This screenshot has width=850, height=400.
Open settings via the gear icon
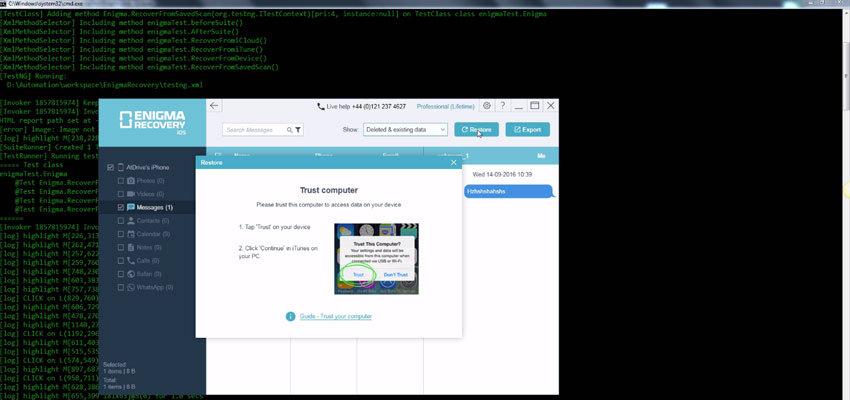pyautogui.click(x=487, y=106)
